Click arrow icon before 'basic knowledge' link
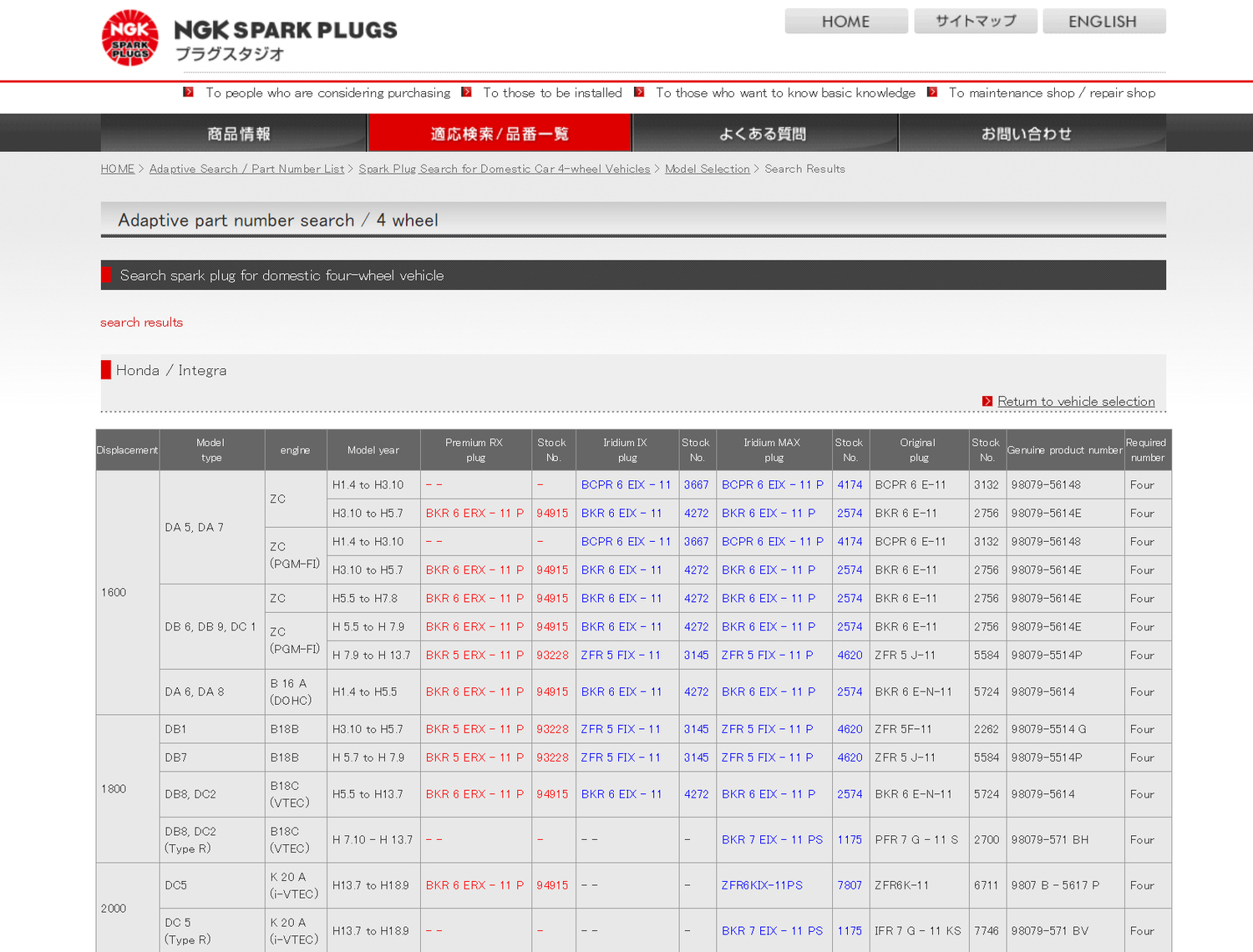 pos(639,92)
